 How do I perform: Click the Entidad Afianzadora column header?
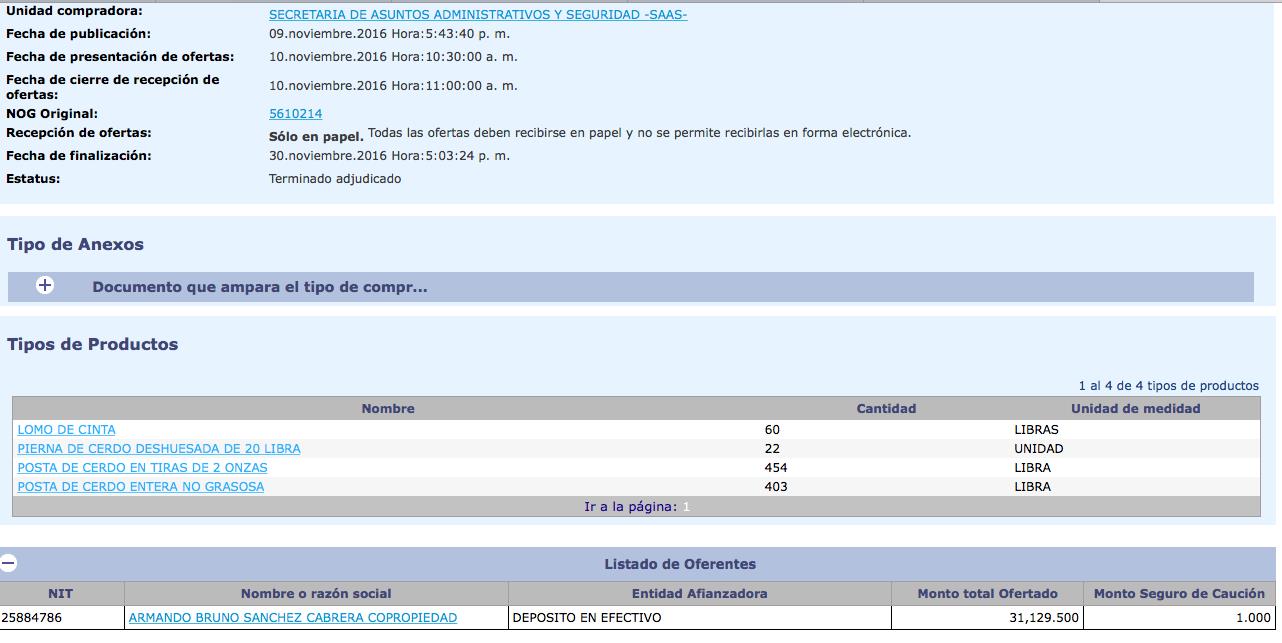699,594
